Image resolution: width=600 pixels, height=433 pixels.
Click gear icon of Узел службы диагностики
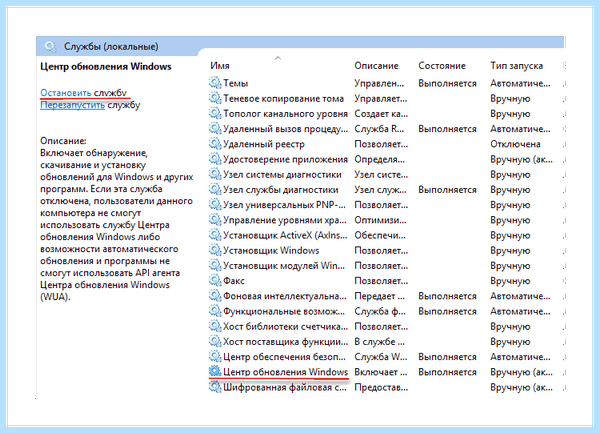tap(215, 189)
